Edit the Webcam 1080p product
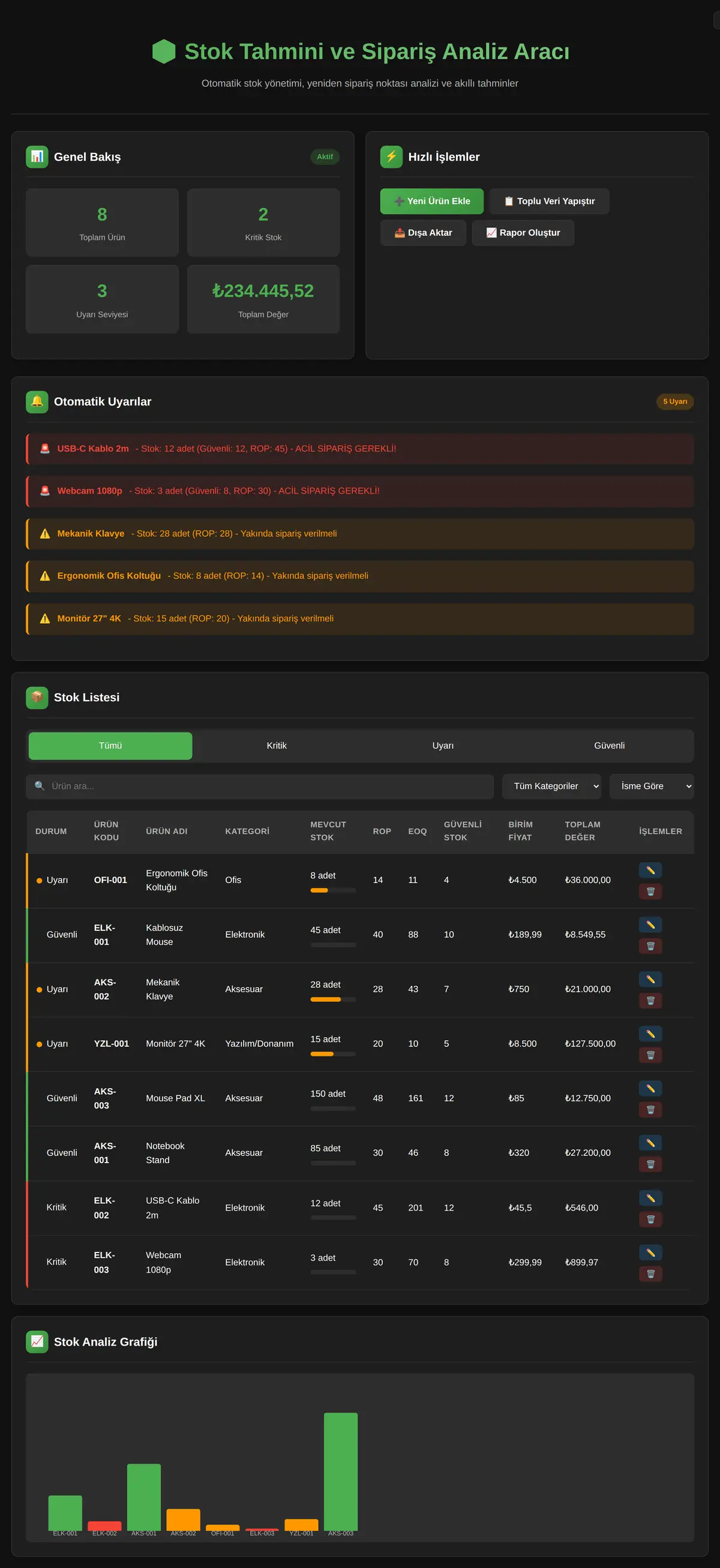The image size is (720, 1568). (650, 1252)
